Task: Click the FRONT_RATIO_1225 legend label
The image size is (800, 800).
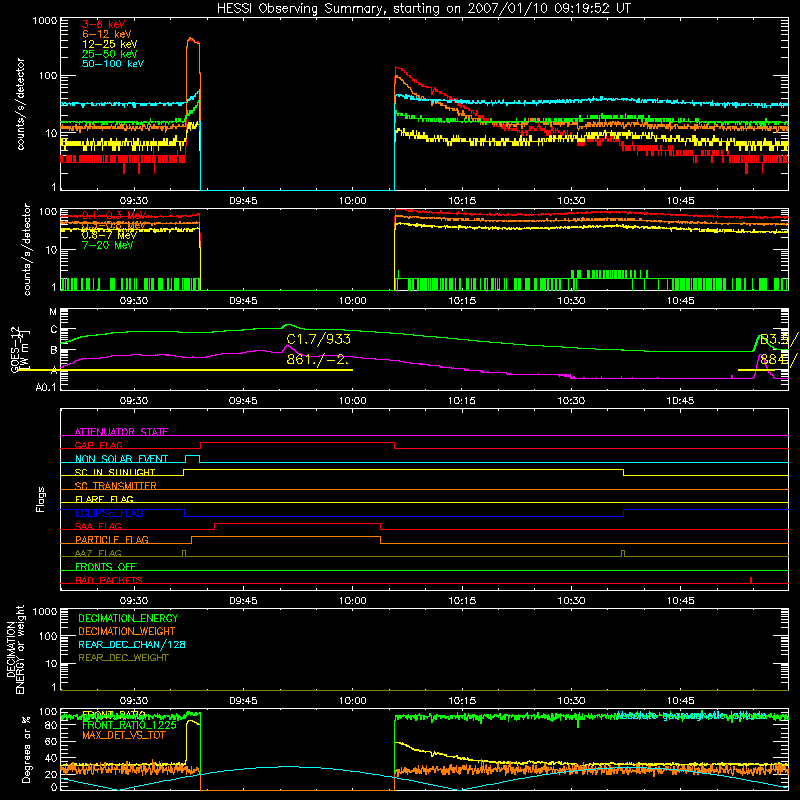Action: pos(129,725)
